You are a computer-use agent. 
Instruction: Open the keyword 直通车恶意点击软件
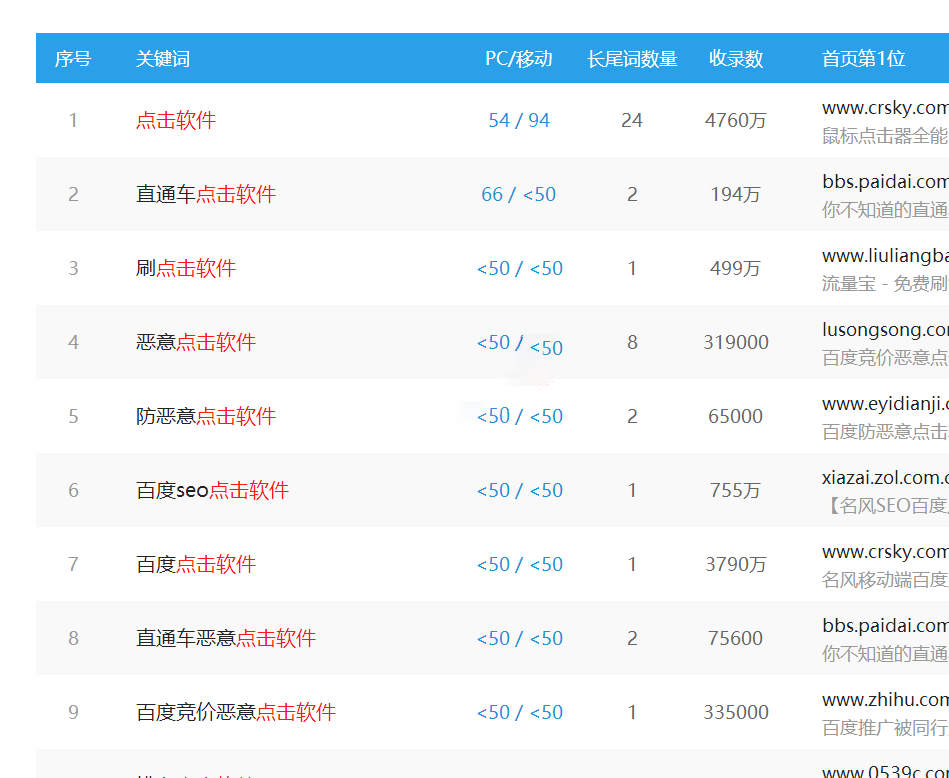point(226,638)
